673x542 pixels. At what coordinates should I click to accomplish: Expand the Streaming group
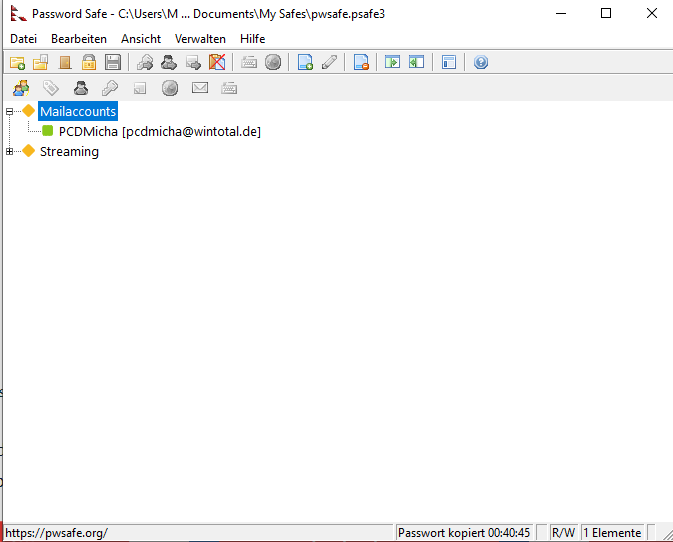[9, 151]
